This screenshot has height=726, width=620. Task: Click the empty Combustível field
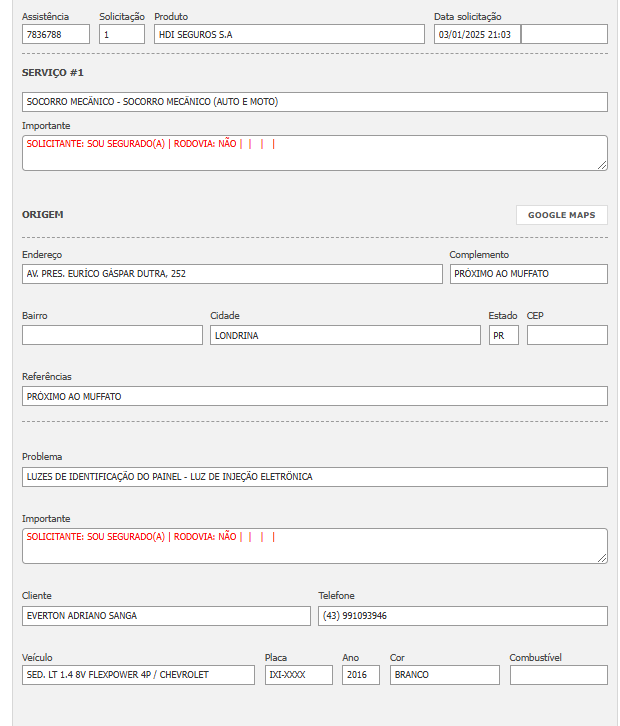pos(558,675)
